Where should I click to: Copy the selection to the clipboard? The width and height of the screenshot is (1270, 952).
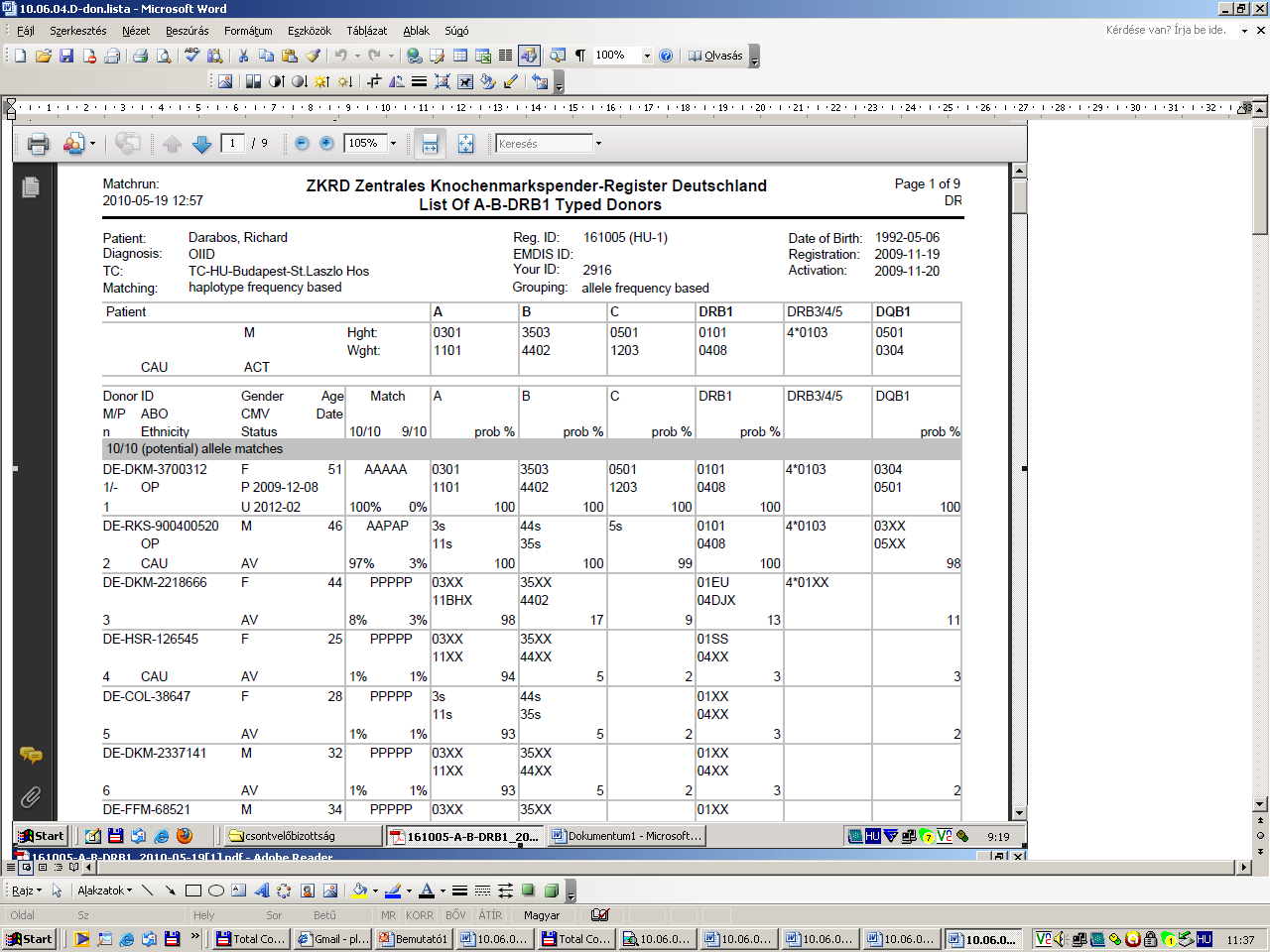coord(266,56)
